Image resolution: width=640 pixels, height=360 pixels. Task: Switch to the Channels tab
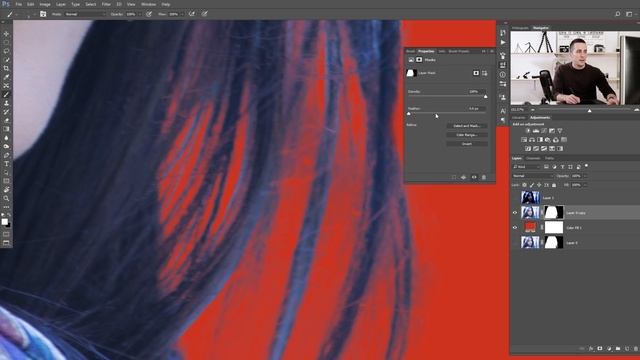[x=533, y=158]
